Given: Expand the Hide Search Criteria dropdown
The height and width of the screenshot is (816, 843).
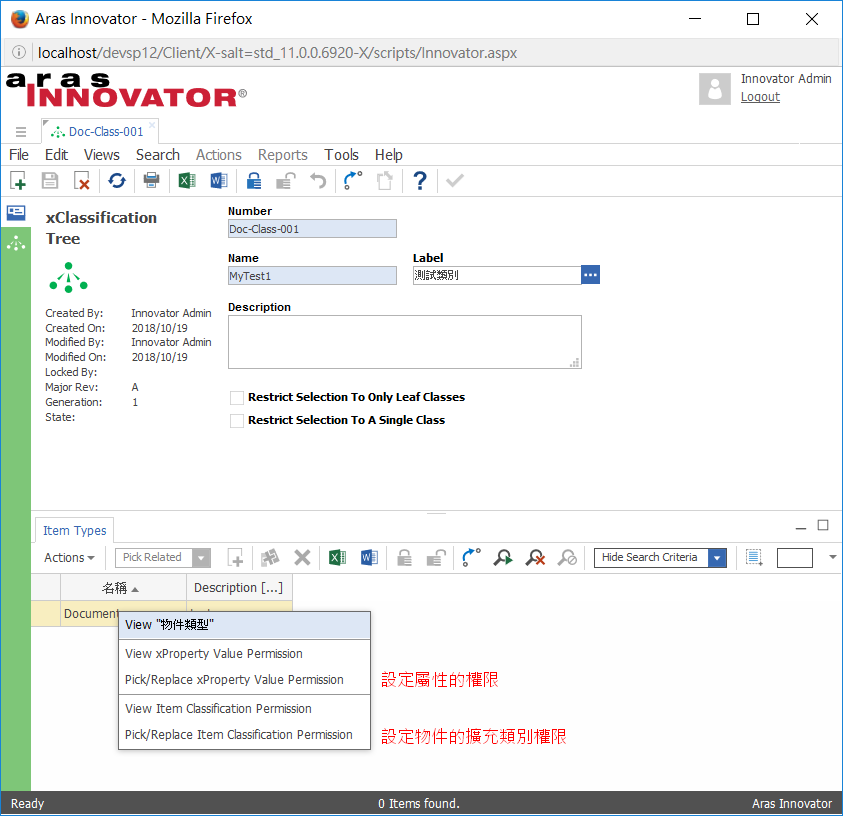Looking at the screenshot, I should pyautogui.click(x=717, y=557).
